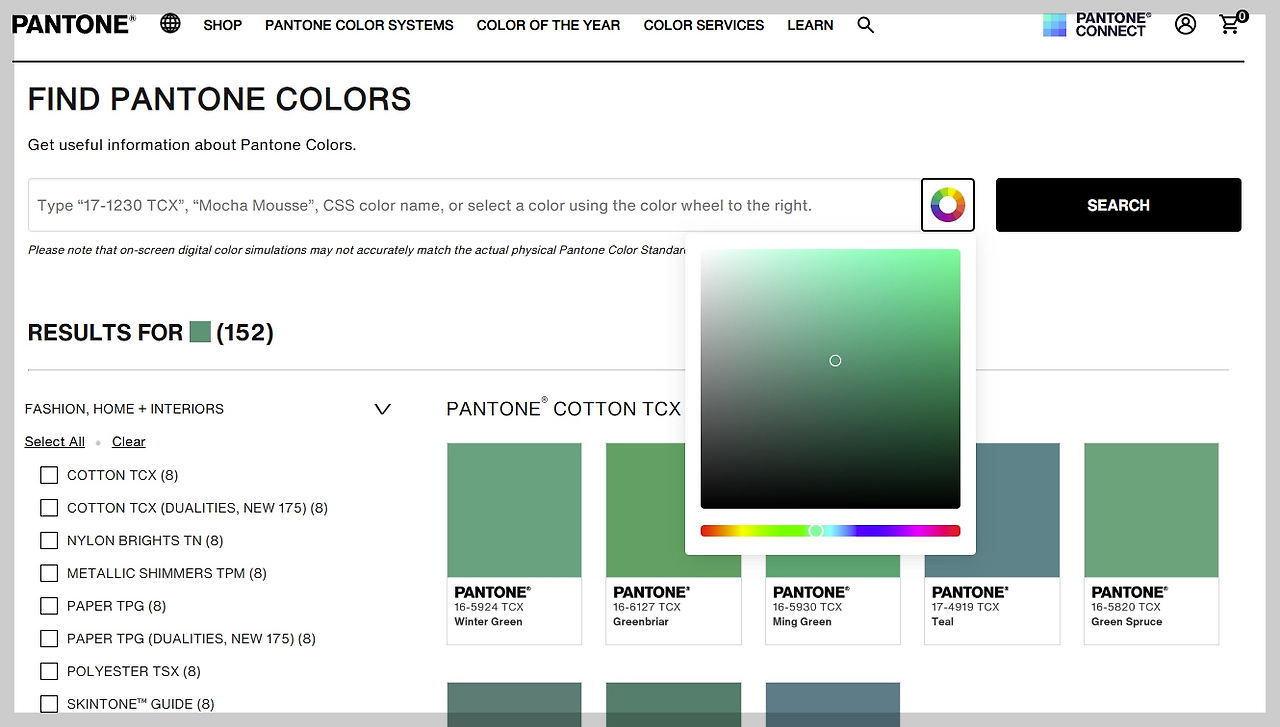Open the user account icon
Screen dimensions: 1280x727
pyautogui.click(x=1185, y=24)
